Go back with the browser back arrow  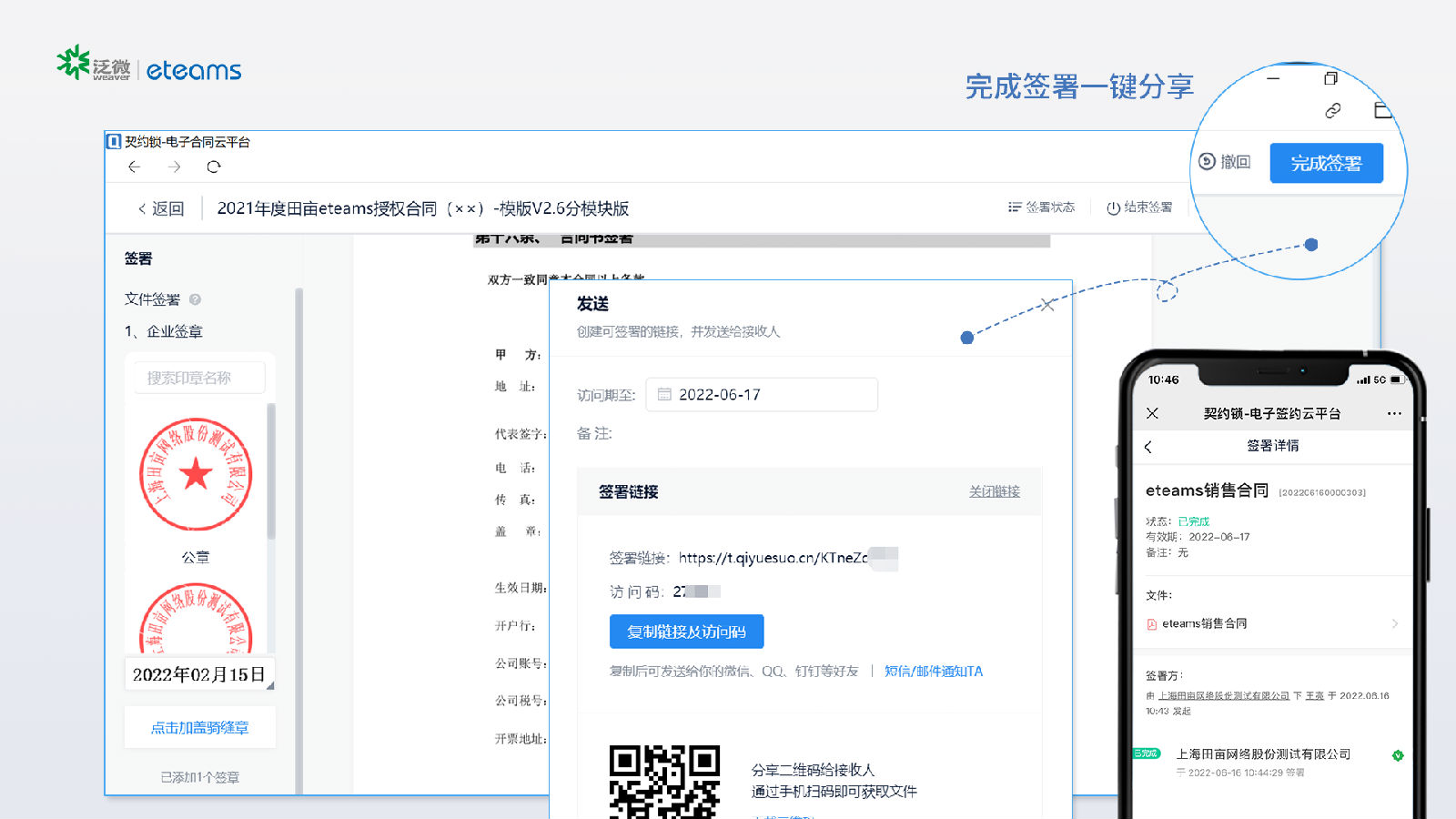pos(134,167)
